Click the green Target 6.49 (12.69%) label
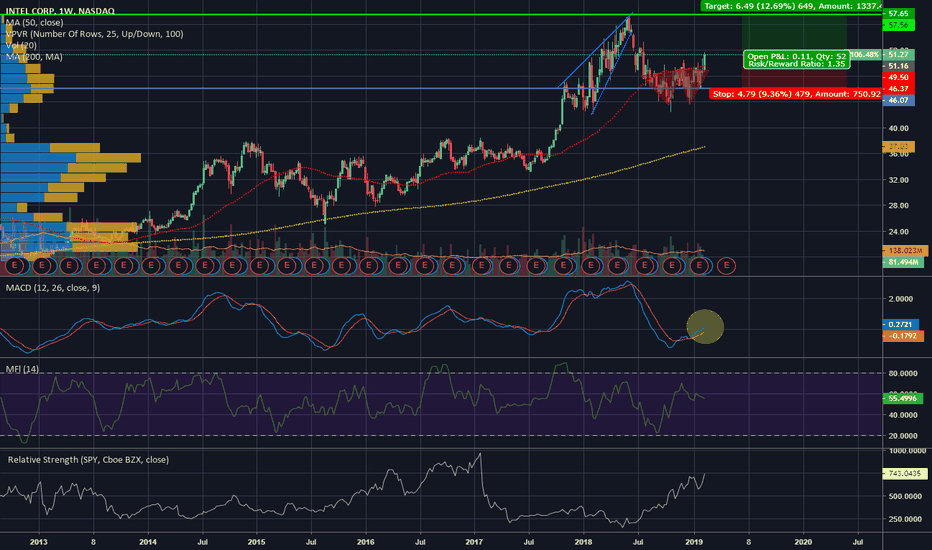 [791, 6]
